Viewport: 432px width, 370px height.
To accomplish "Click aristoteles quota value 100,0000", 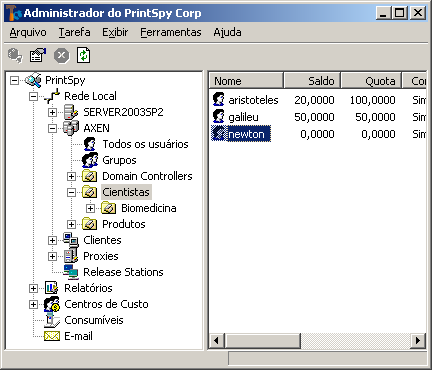I will click(373, 100).
